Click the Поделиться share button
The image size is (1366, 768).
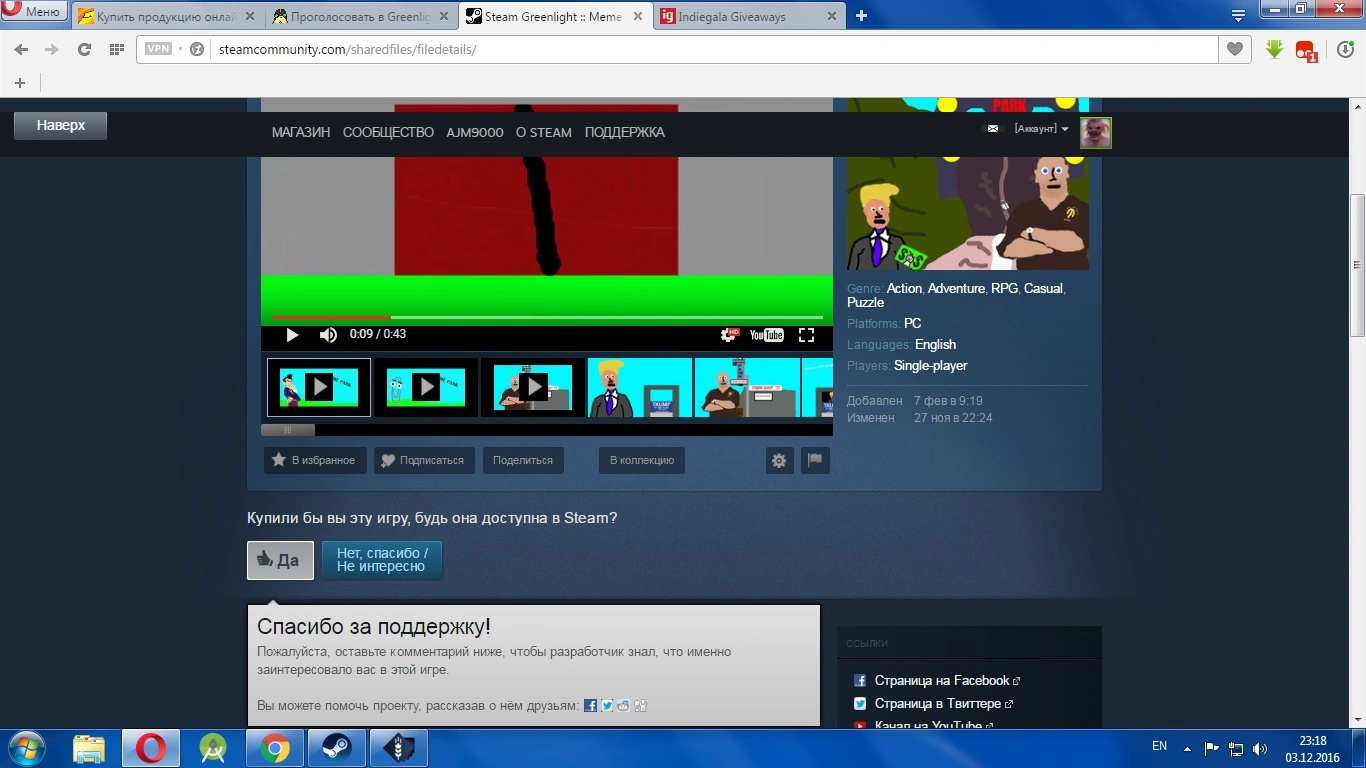click(523, 460)
